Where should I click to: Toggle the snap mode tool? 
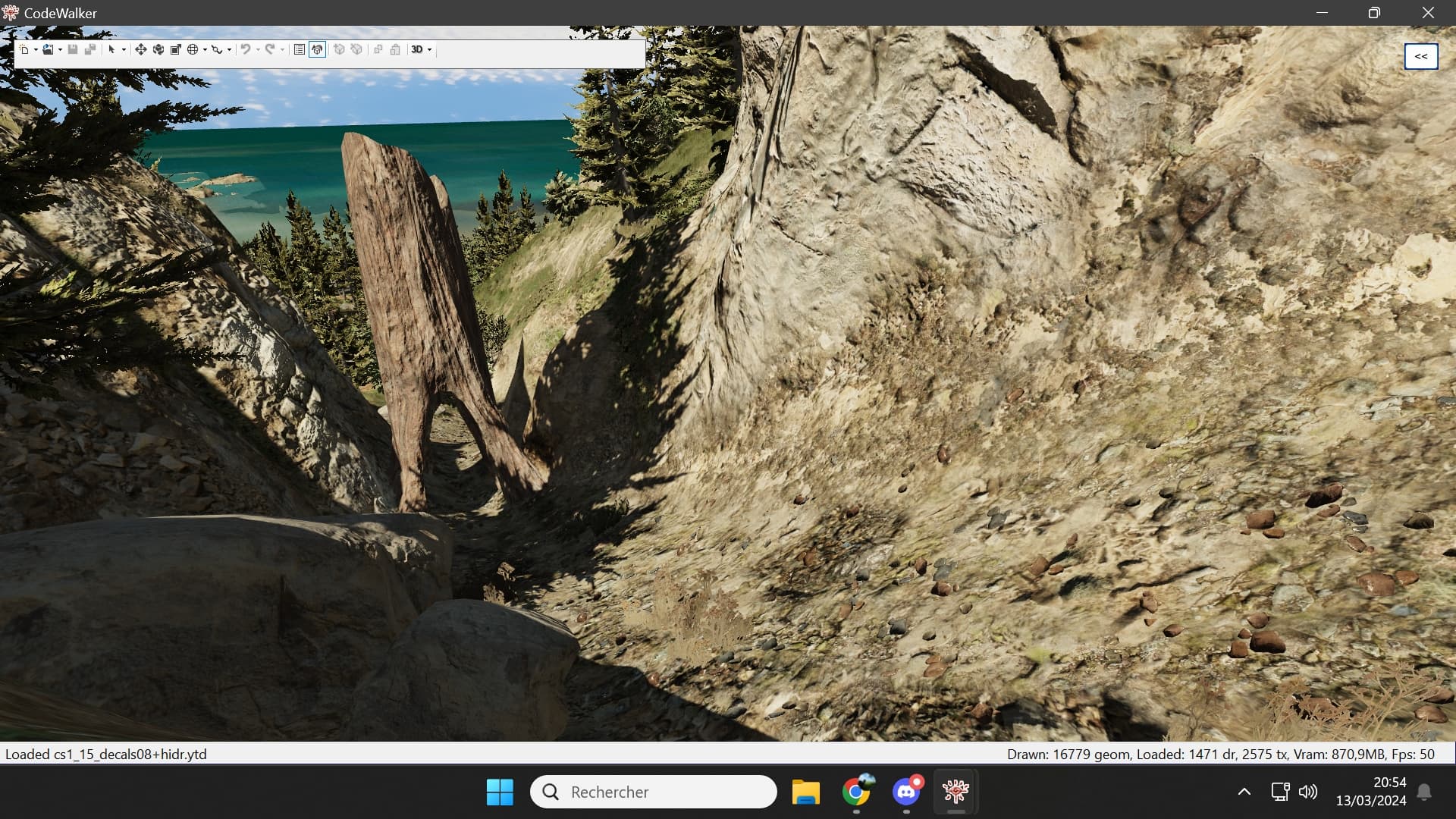(218, 50)
